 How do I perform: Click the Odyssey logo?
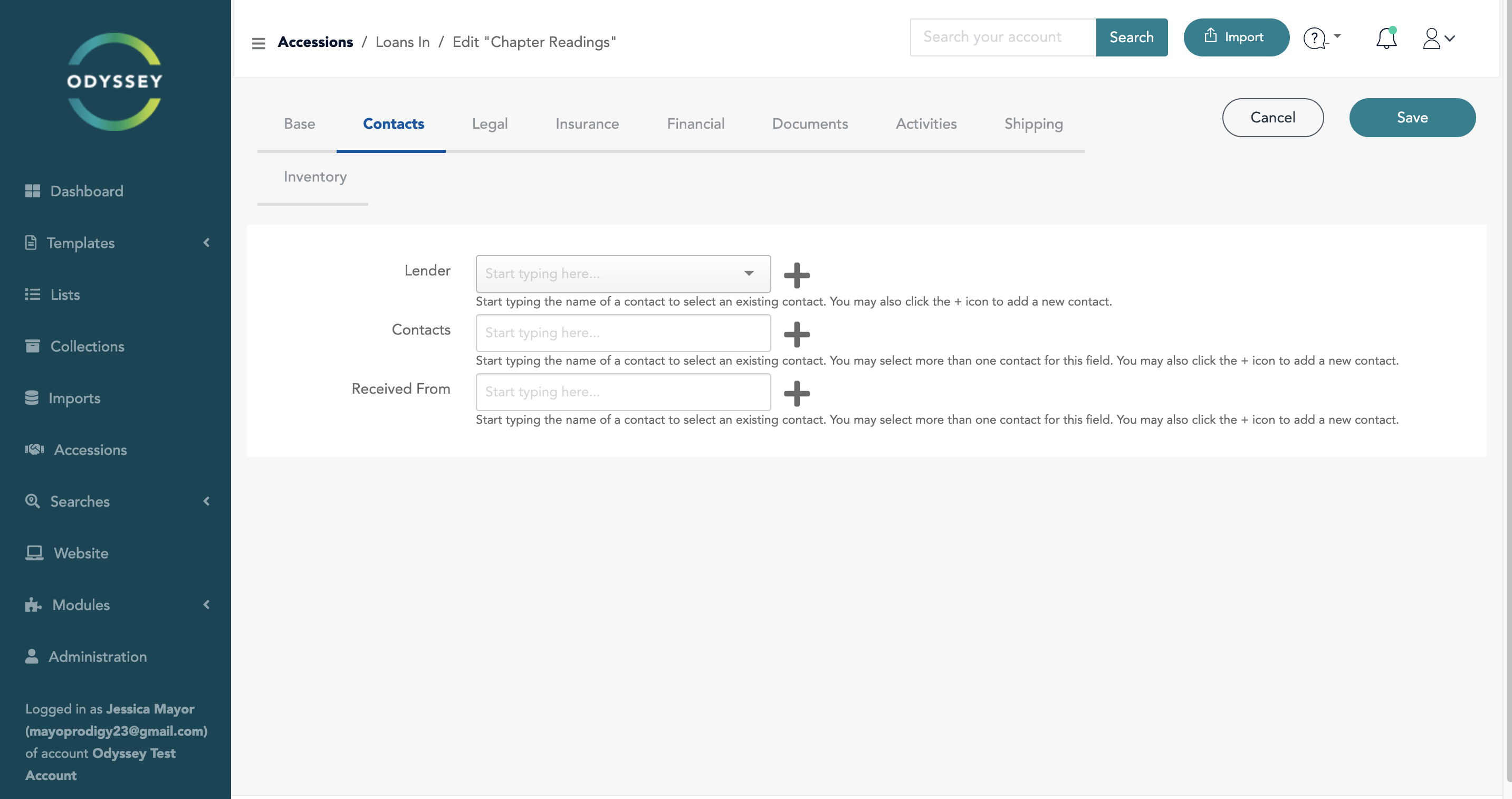click(114, 81)
